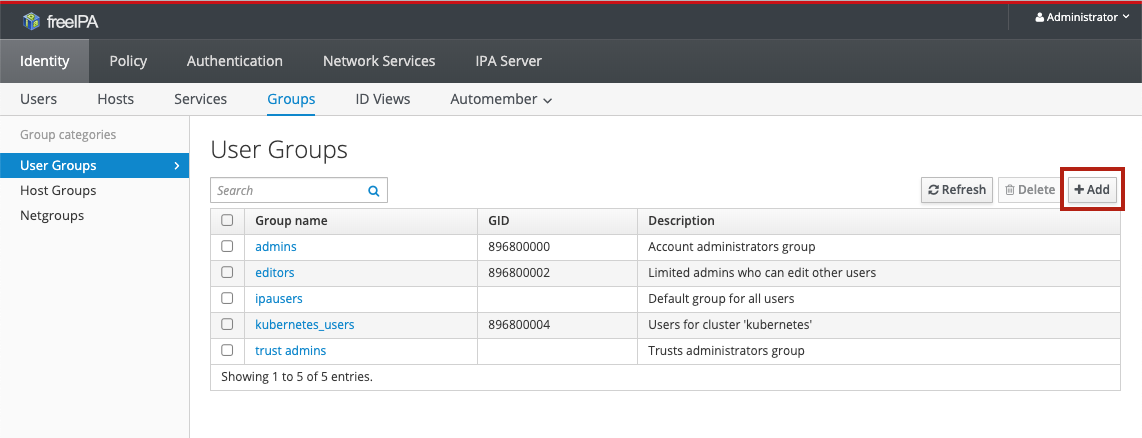Click the User Groups sidebar chevron
Screen dimensions: 1142x438
click(x=177, y=166)
